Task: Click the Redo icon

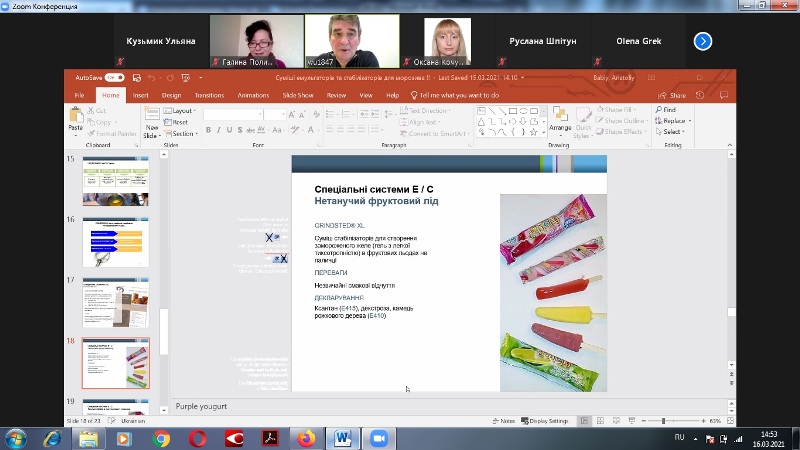Action: point(170,78)
